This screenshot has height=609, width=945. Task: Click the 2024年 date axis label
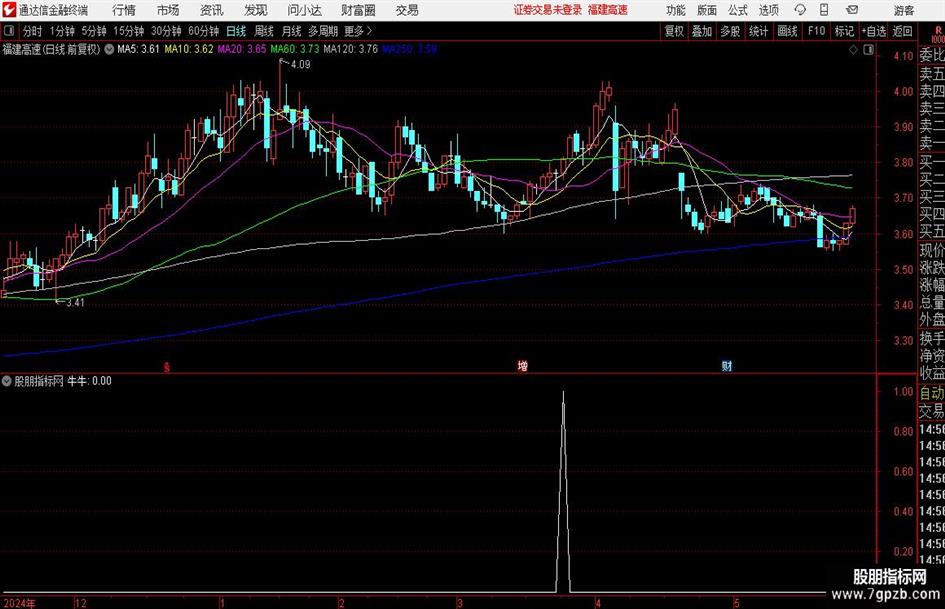(19, 603)
